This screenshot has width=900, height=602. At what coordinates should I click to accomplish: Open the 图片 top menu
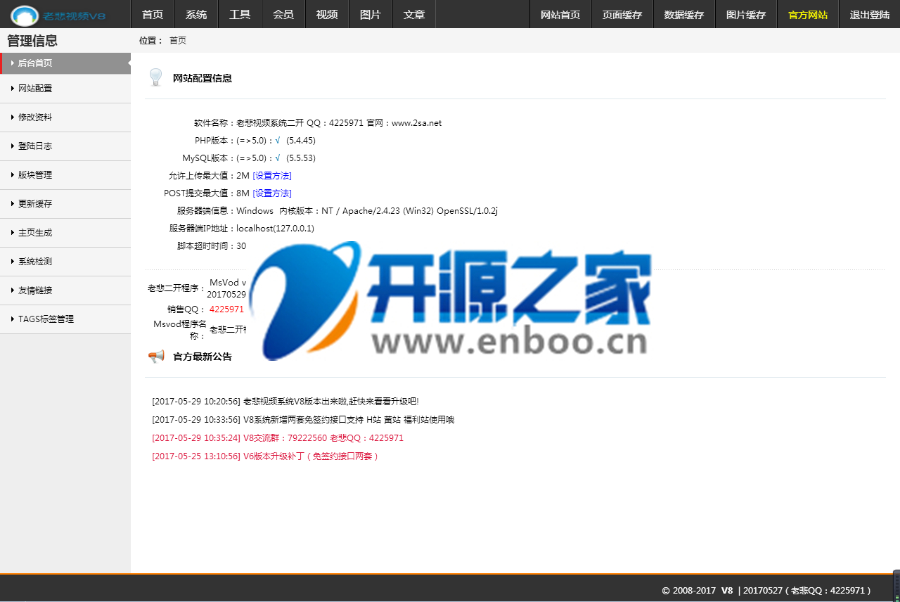[371, 14]
